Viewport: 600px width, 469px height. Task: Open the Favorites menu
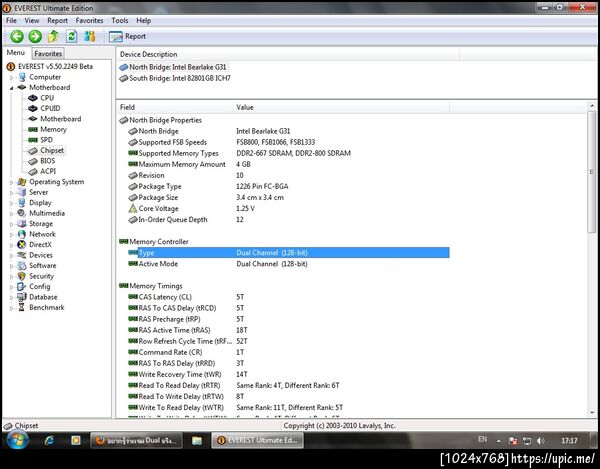(89, 21)
